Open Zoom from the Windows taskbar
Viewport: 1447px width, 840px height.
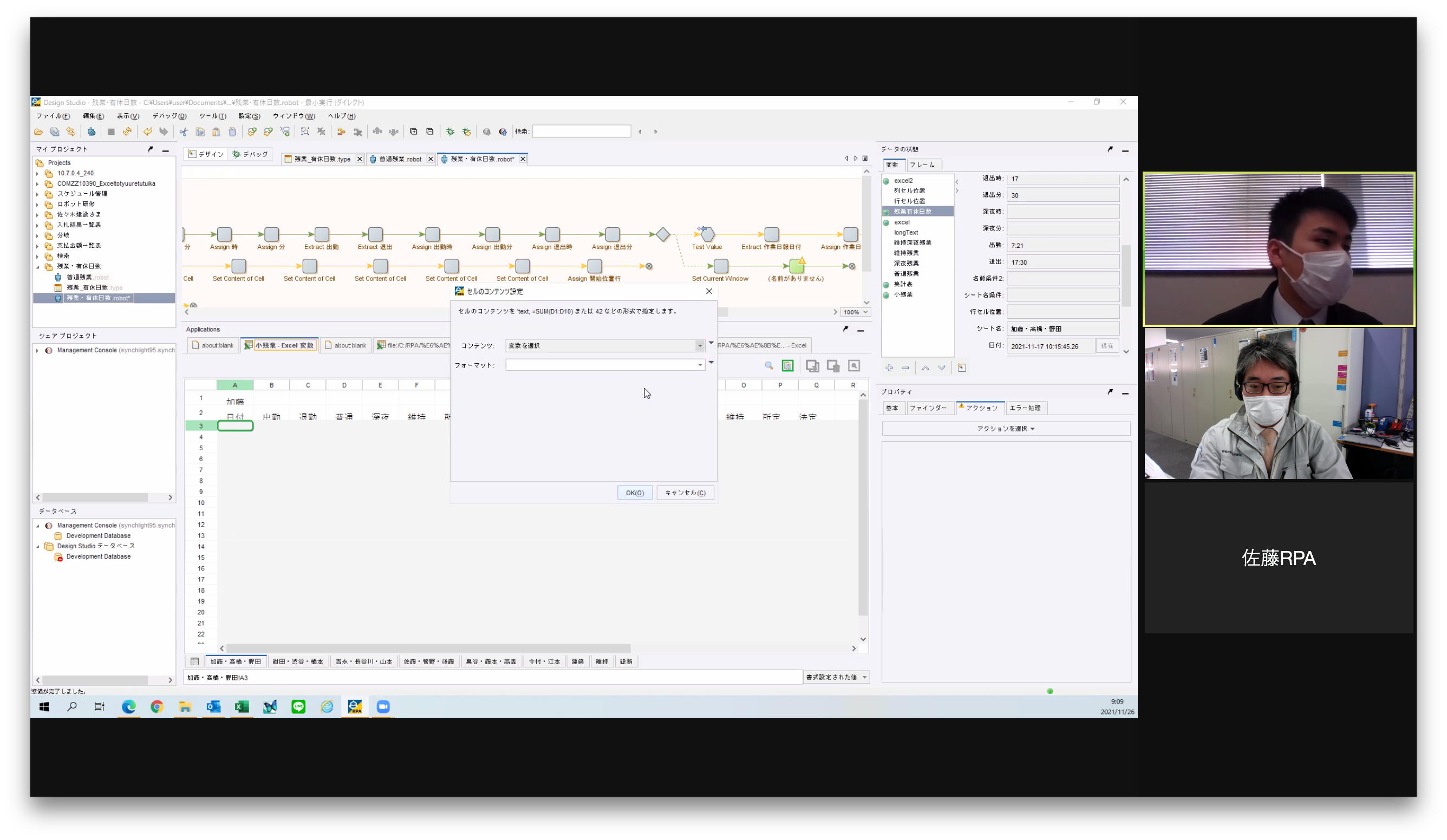click(x=383, y=707)
